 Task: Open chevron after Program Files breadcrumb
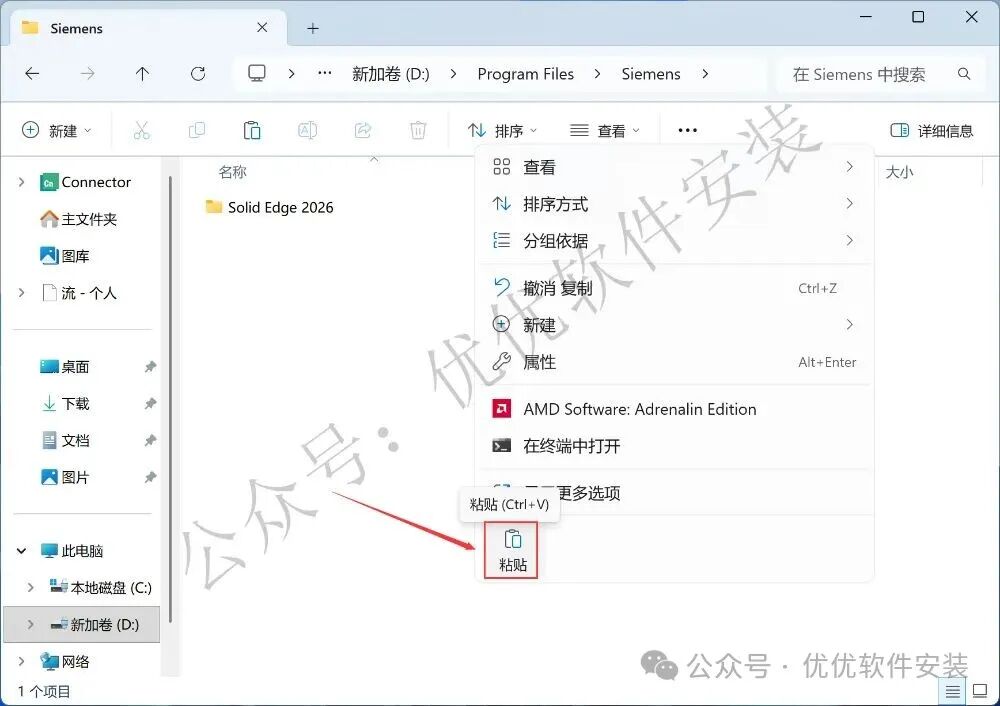click(x=597, y=74)
